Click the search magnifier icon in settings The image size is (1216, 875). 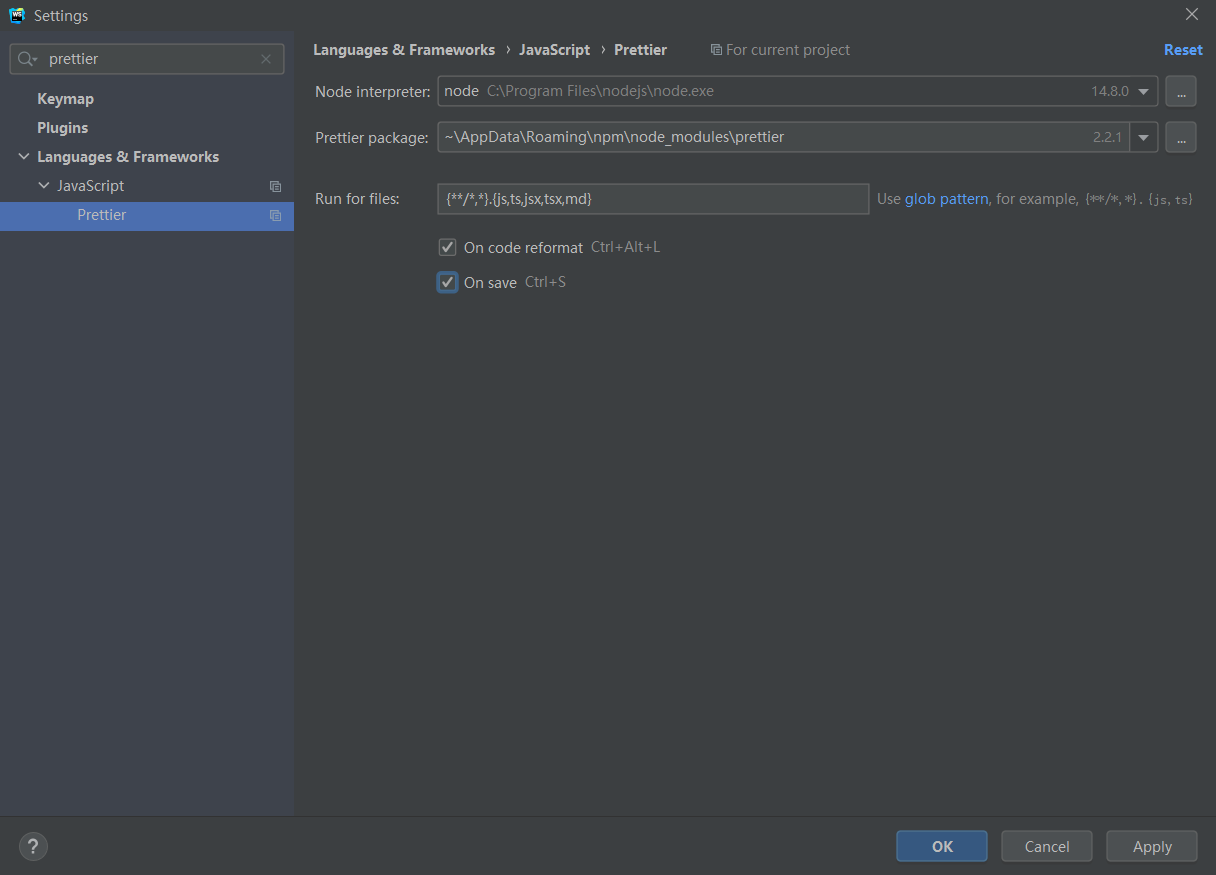click(x=27, y=59)
